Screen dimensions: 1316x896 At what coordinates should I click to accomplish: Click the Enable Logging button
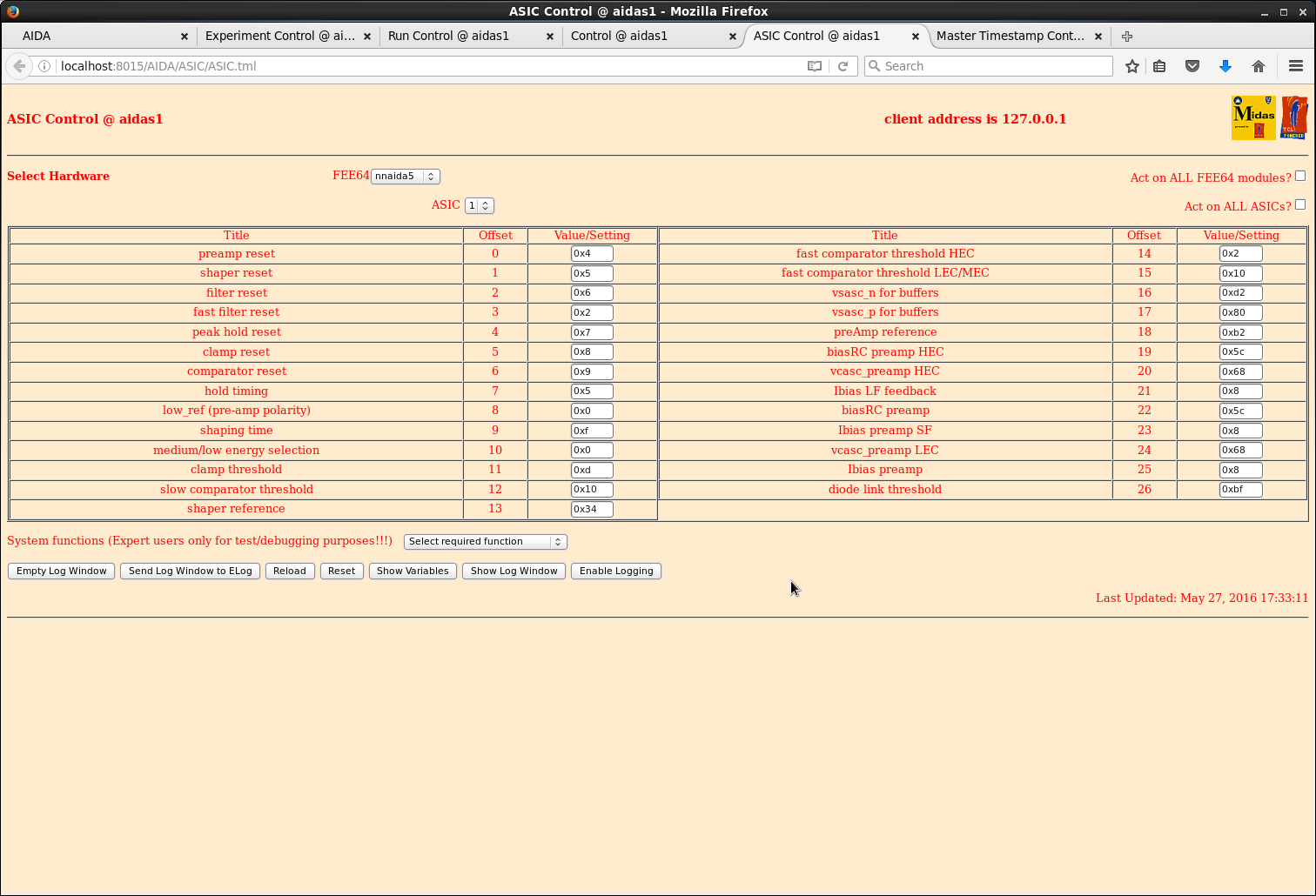[x=616, y=572]
